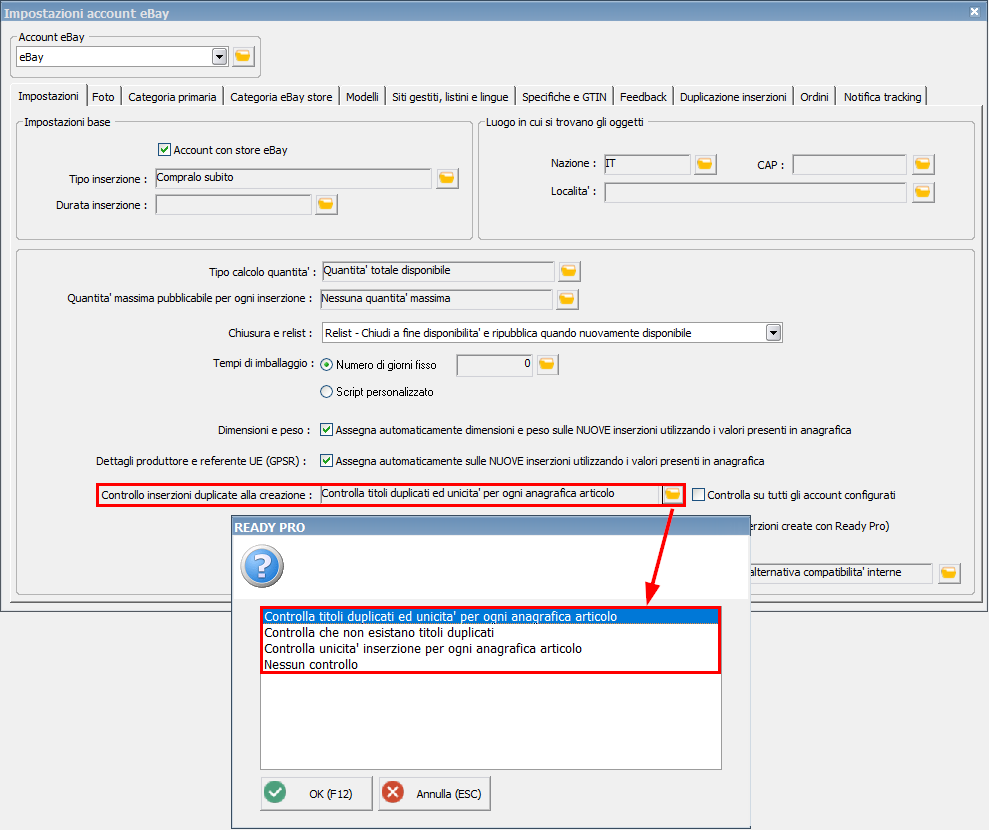Screen dimensions: 989x830
Task: Switch to the Ordini tab
Action: [x=814, y=96]
